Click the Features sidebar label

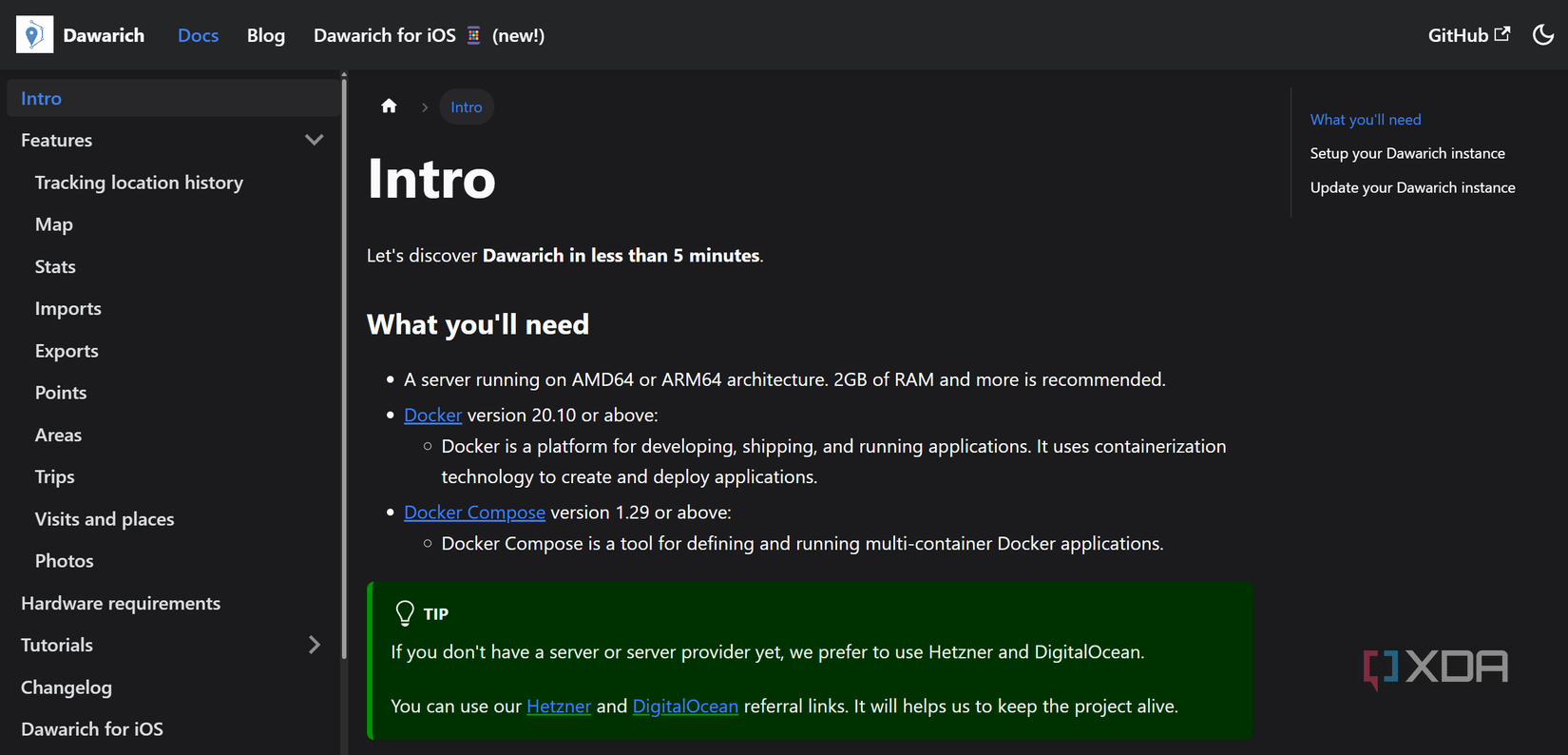(57, 140)
